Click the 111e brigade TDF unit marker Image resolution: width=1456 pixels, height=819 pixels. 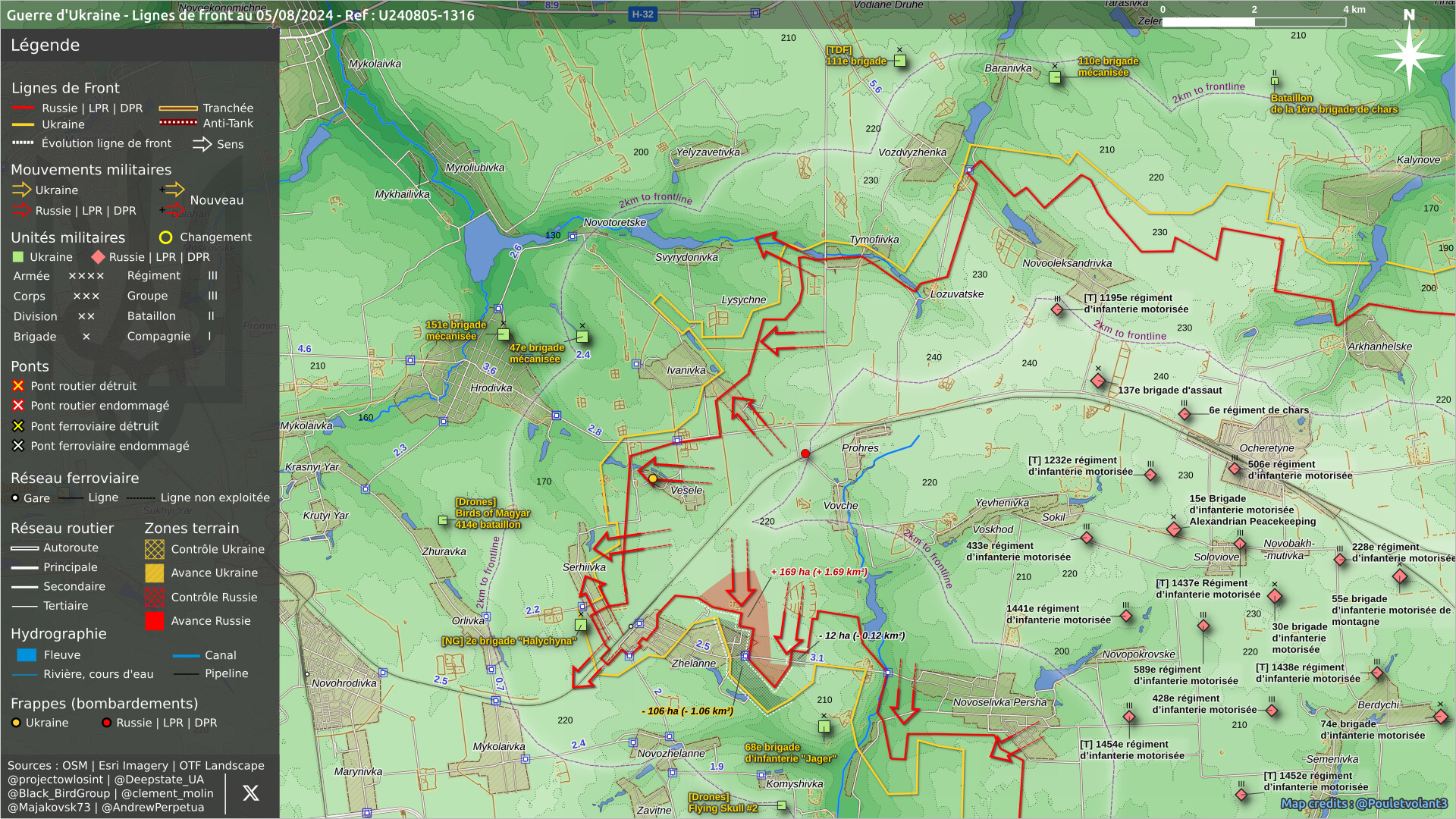pyautogui.click(x=899, y=61)
